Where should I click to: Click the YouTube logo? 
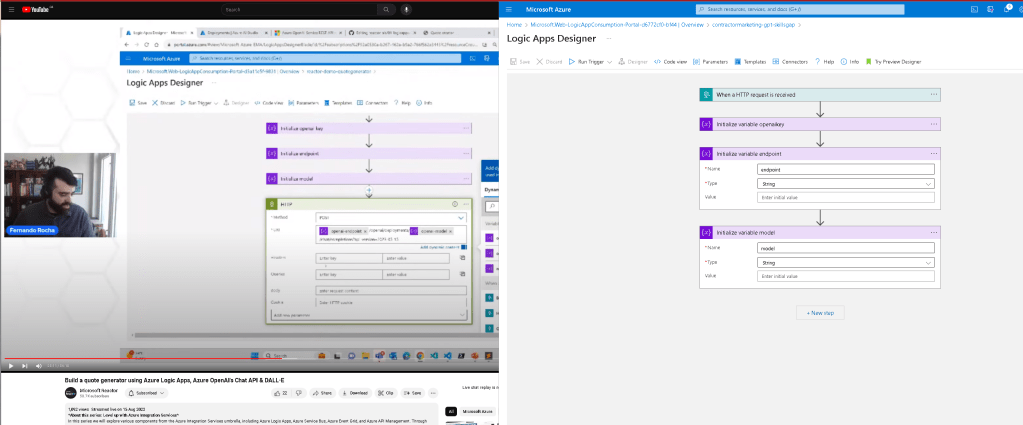[x=37, y=10]
